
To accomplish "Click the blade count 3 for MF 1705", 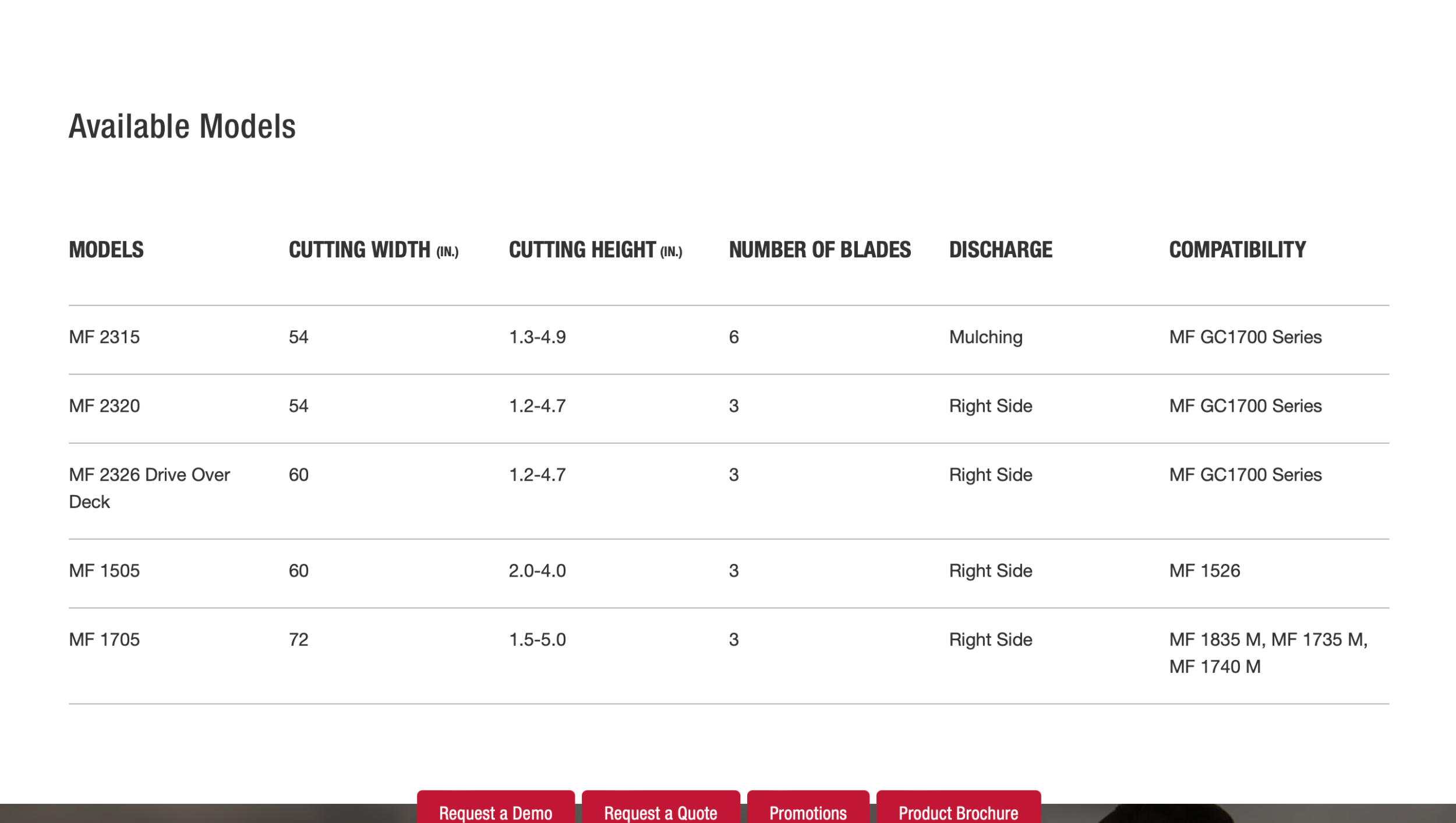I will pos(734,640).
